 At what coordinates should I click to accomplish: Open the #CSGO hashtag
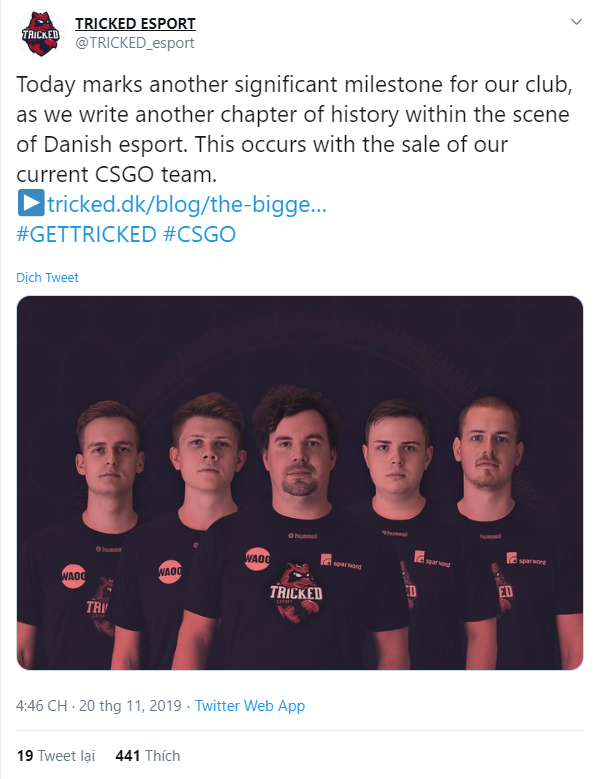coord(199,234)
